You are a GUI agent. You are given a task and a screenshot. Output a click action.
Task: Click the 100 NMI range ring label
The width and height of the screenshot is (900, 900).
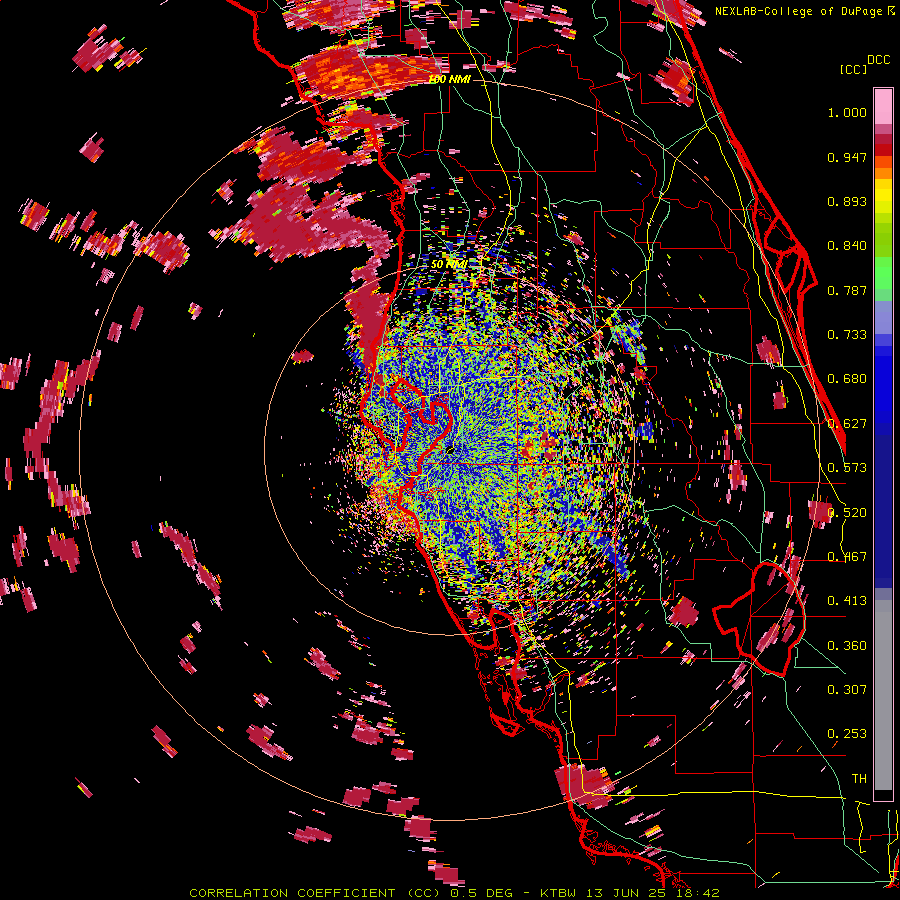(x=450, y=79)
